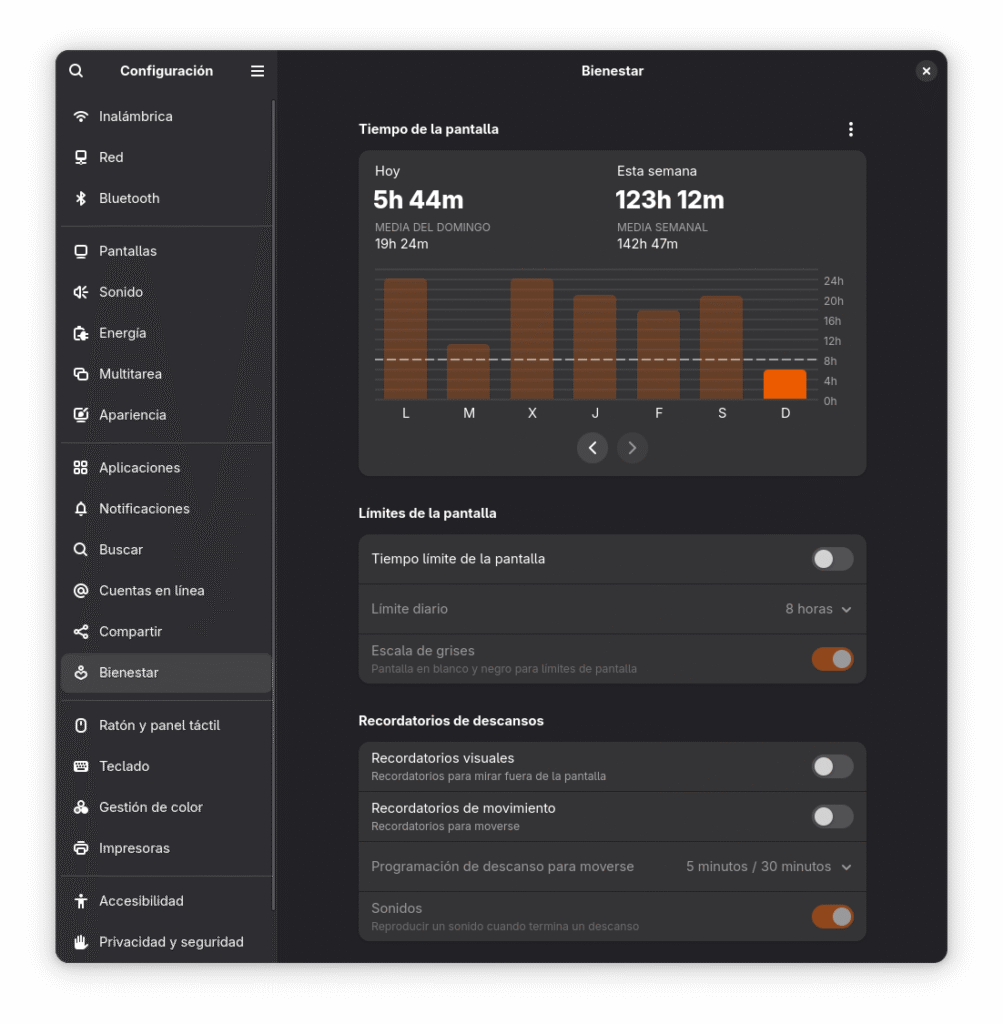Click the search magnifier icon in sidebar header

(76, 71)
